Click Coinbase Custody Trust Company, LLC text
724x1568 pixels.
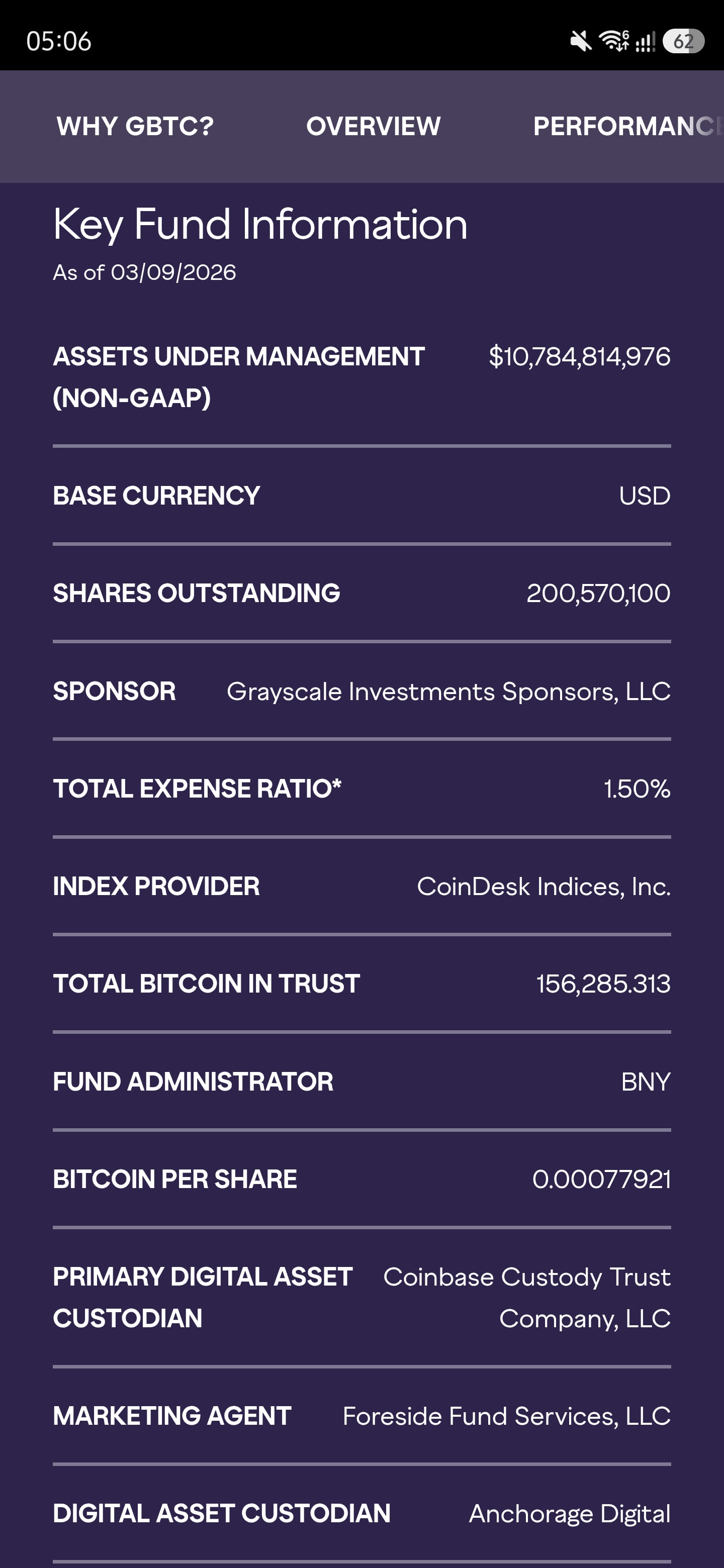click(527, 1297)
